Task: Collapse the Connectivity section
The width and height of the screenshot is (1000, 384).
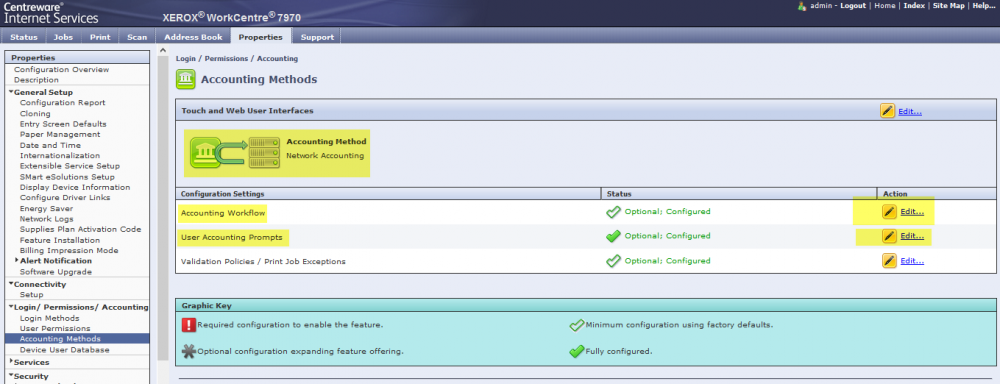Action: pyautogui.click(x=11, y=284)
